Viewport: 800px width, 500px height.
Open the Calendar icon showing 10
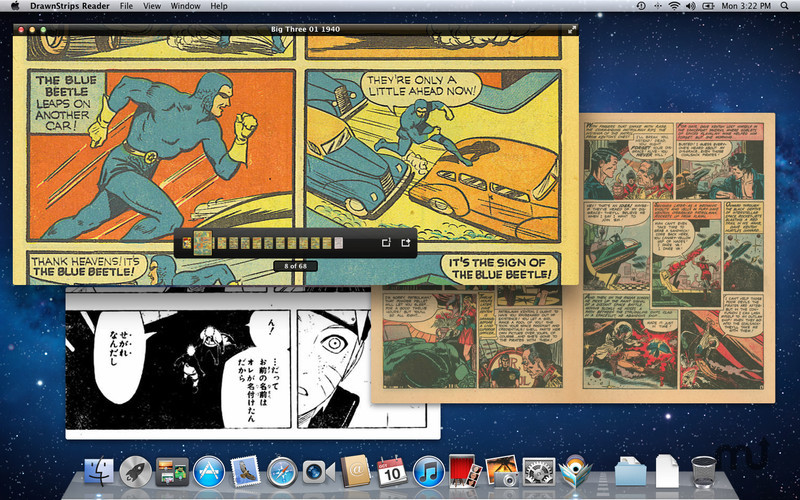tap(392, 471)
